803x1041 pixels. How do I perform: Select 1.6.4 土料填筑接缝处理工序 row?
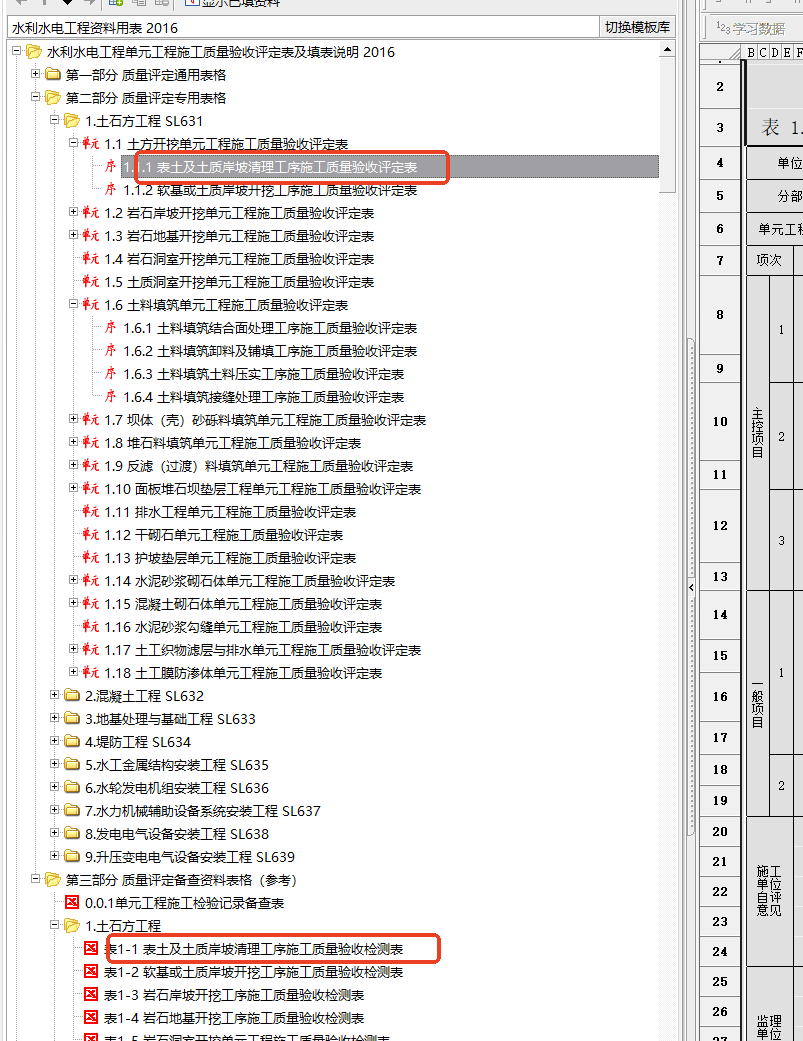coord(263,397)
